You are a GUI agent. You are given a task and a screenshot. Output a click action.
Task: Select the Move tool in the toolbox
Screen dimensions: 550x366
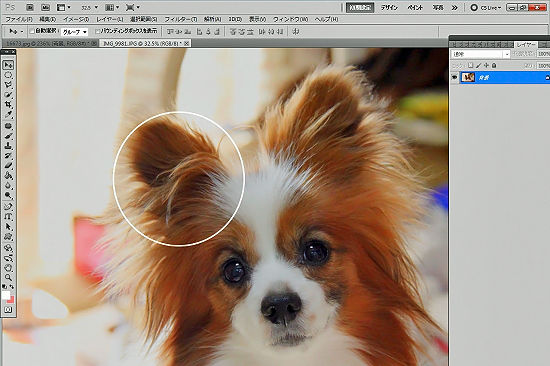8,65
